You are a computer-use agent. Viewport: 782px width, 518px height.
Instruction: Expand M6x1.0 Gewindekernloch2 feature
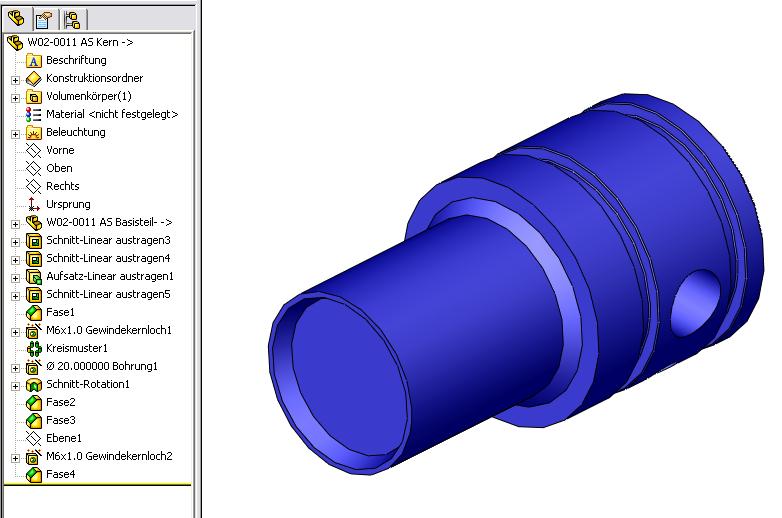coord(15,458)
